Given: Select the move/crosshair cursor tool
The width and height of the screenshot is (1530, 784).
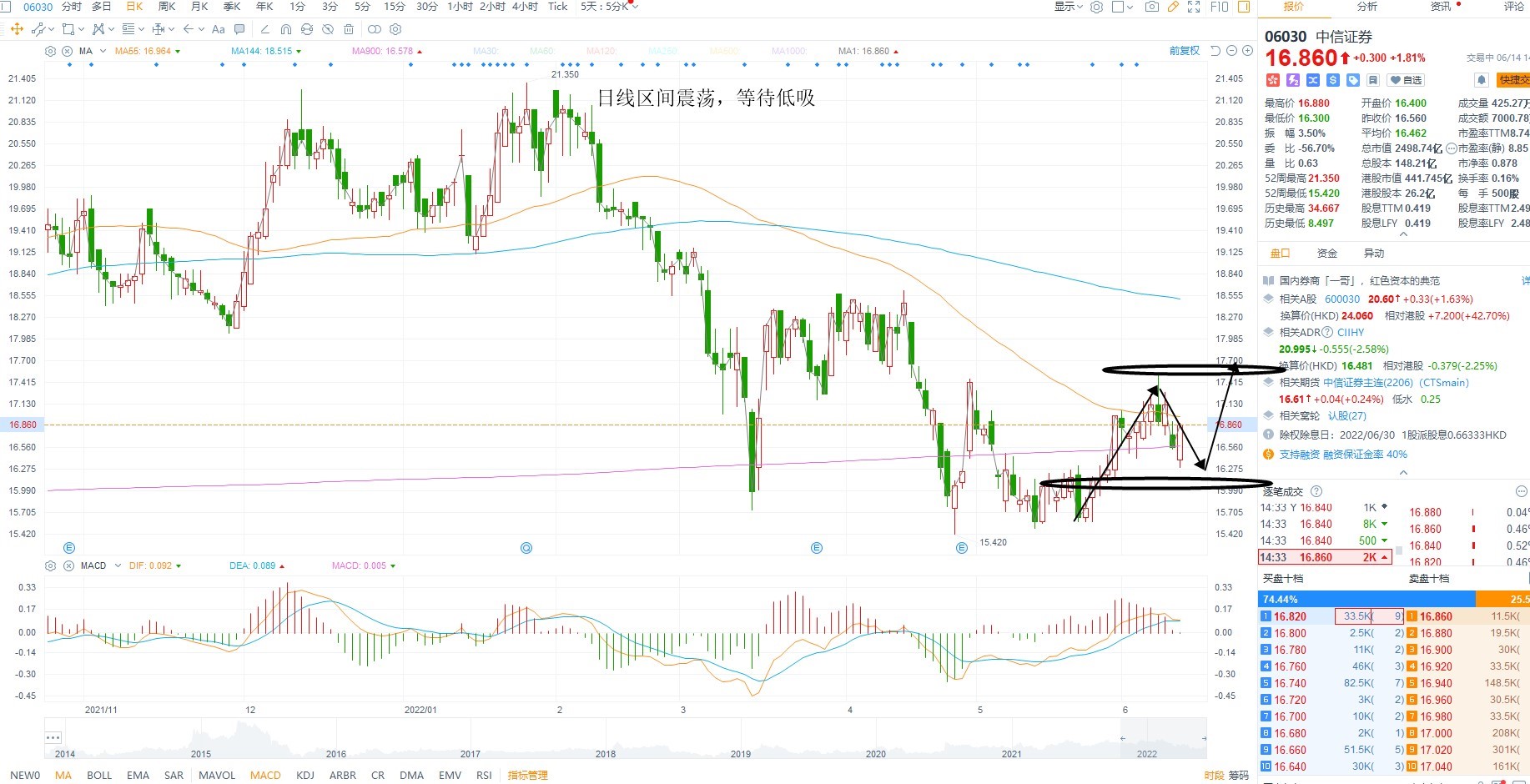Looking at the screenshot, I should tap(17, 29).
